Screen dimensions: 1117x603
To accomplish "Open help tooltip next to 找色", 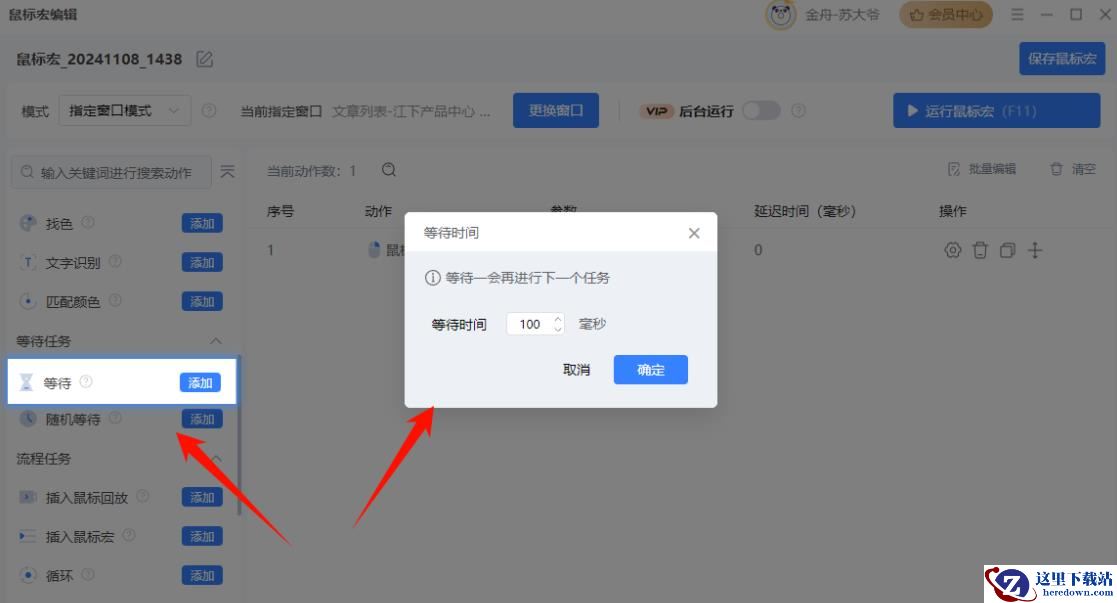I will [88, 222].
